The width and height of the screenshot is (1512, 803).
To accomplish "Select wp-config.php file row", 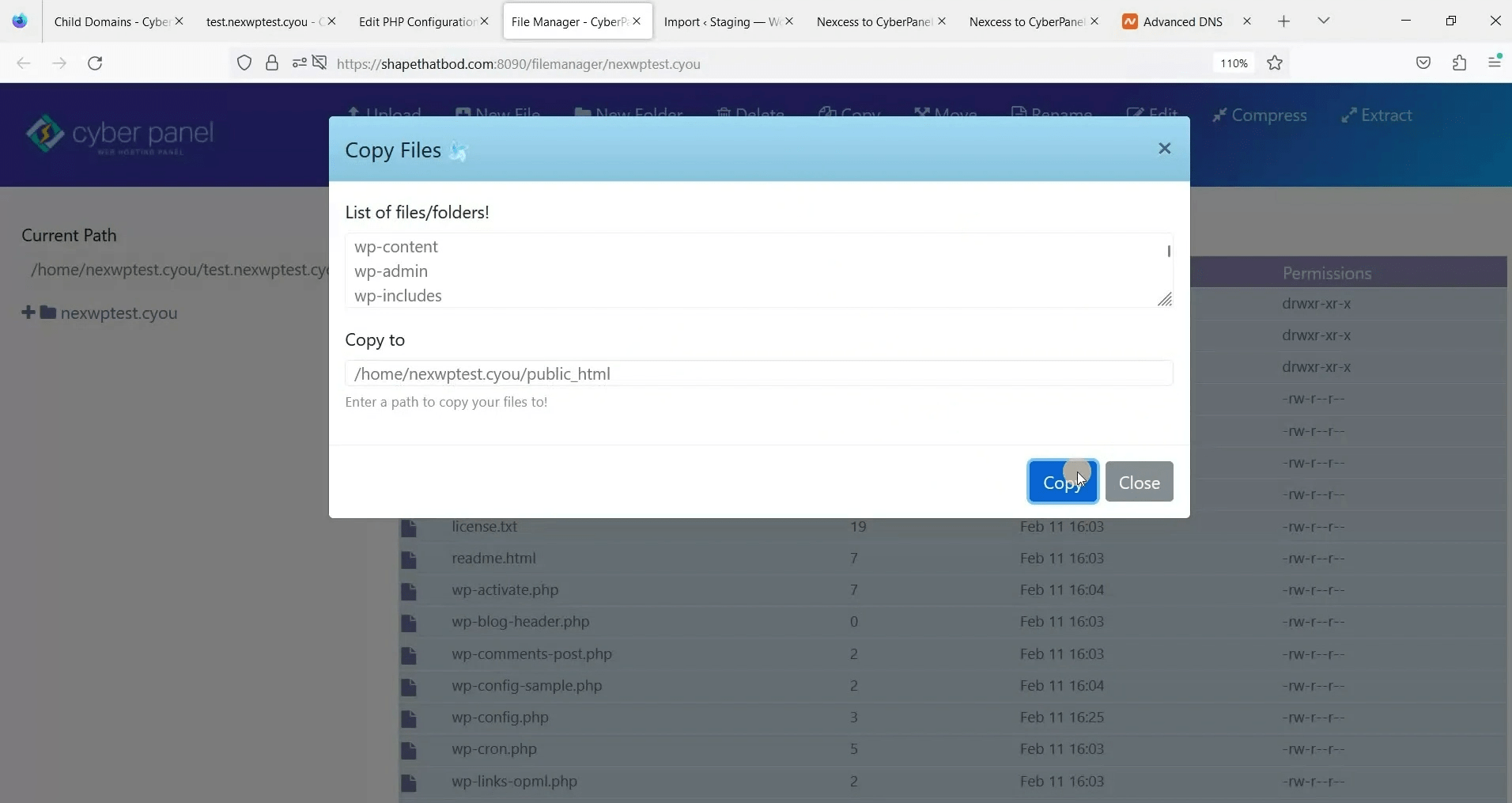I will [952, 718].
